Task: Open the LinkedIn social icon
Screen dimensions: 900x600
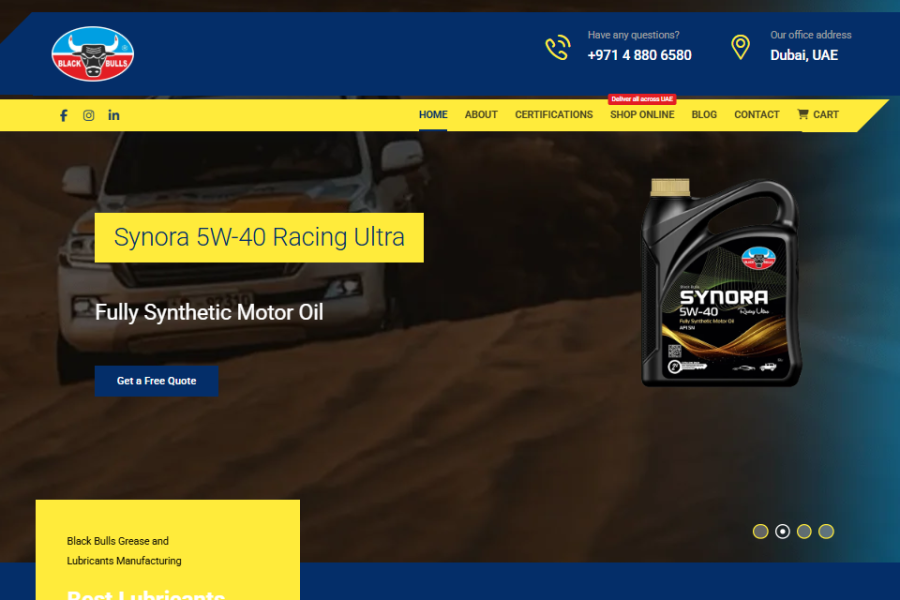Action: click(x=114, y=115)
